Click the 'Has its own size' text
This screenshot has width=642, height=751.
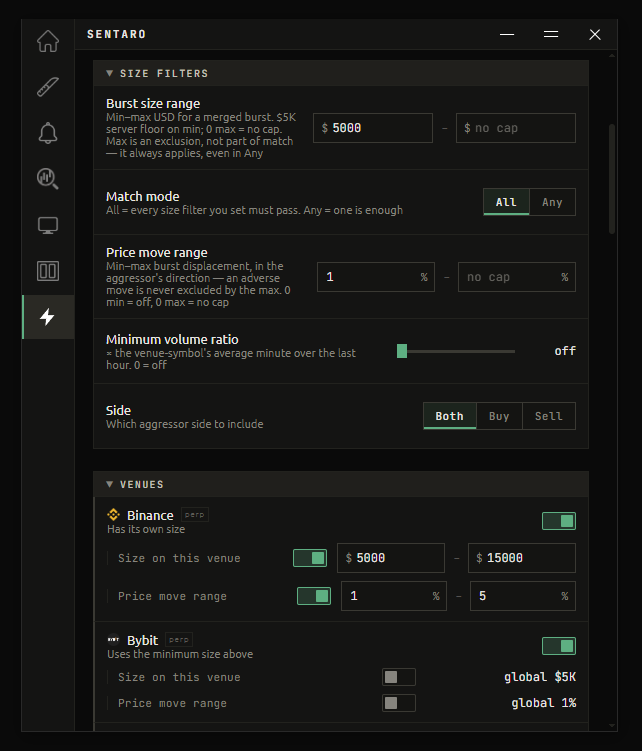146,529
